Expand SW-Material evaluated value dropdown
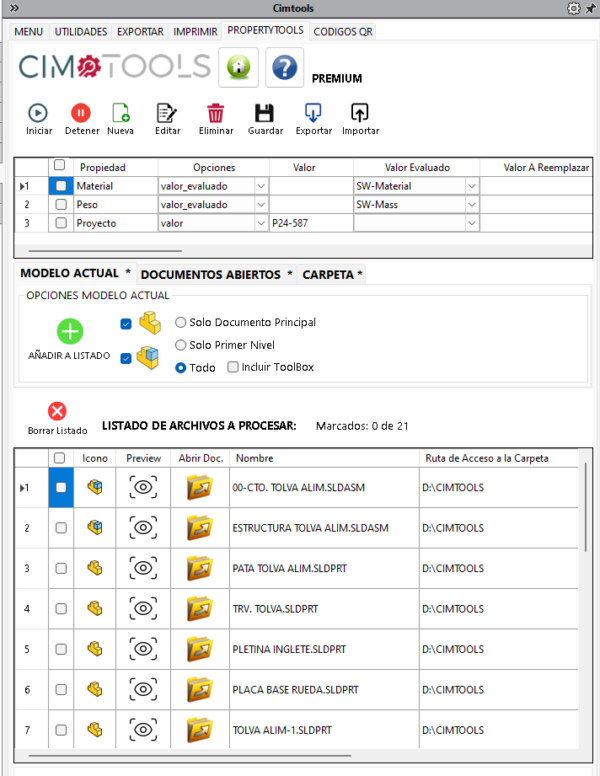This screenshot has width=600, height=776. coord(472,187)
